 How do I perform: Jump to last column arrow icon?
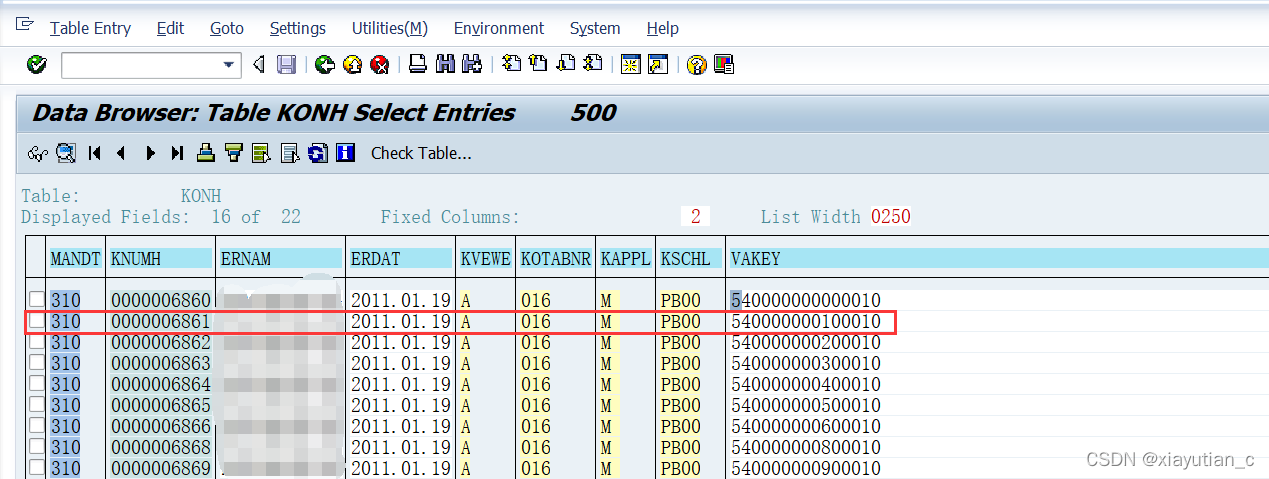pyautogui.click(x=178, y=153)
